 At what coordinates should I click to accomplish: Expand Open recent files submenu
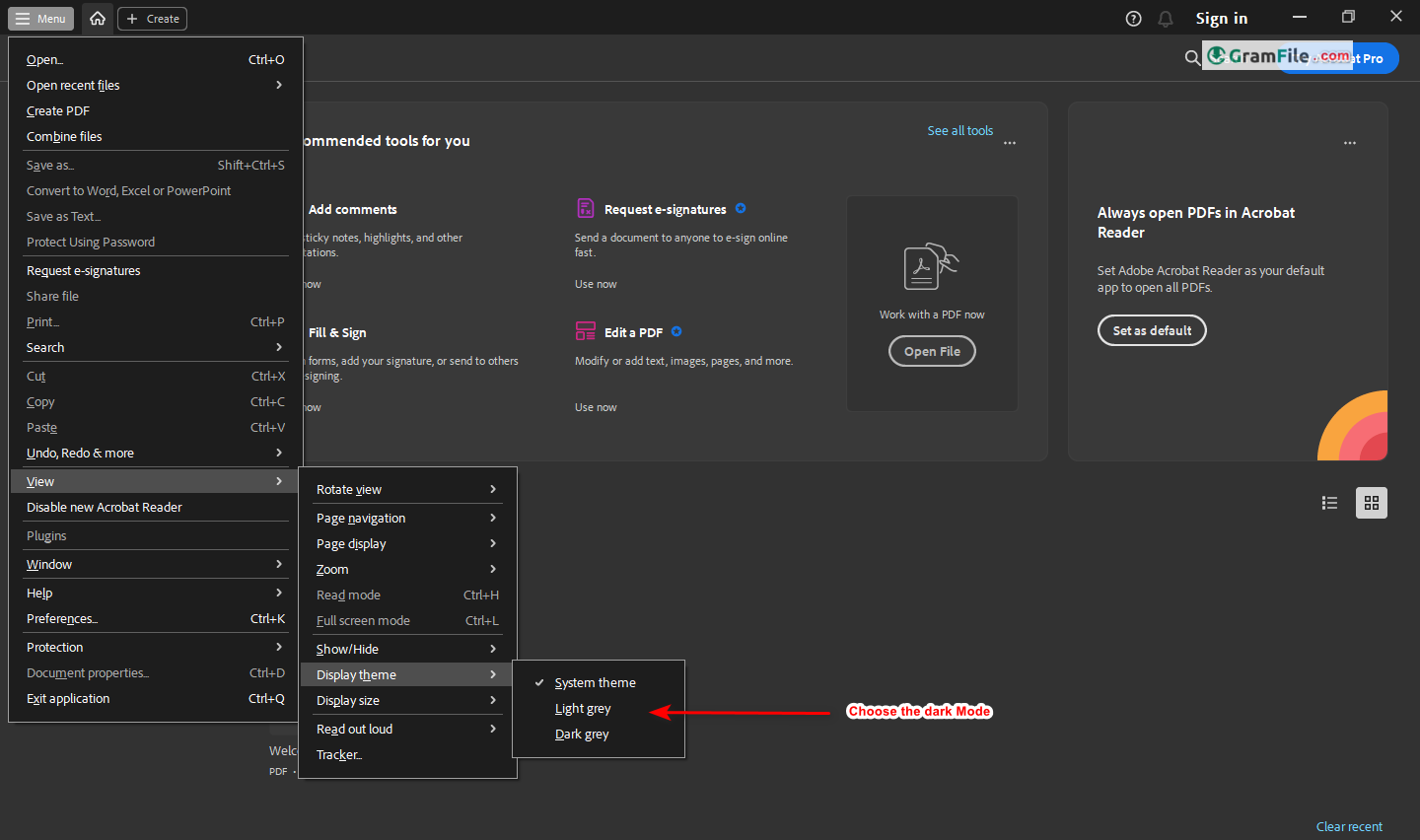[x=156, y=85]
